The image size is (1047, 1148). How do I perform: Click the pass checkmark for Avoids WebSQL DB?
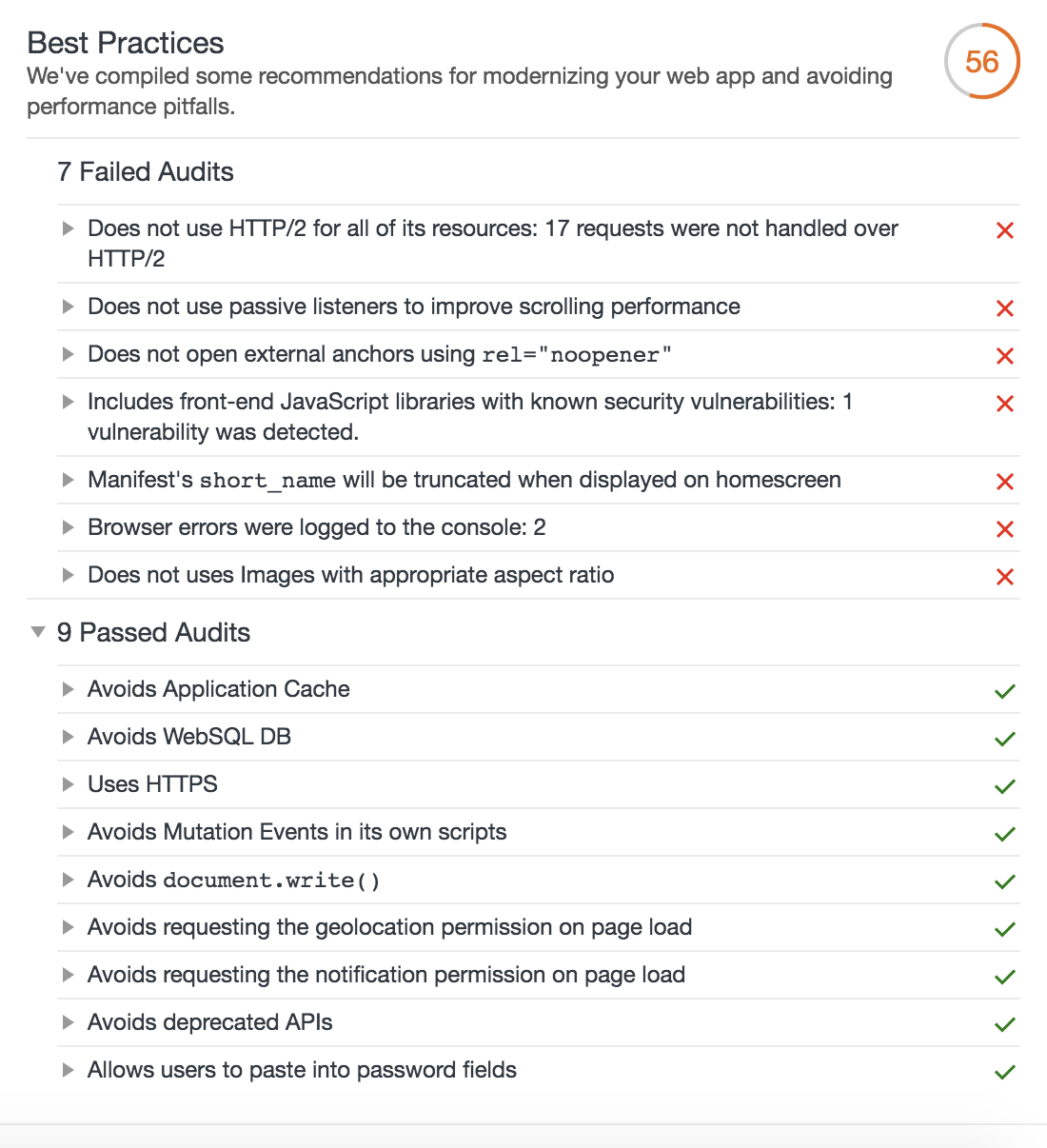(1004, 739)
